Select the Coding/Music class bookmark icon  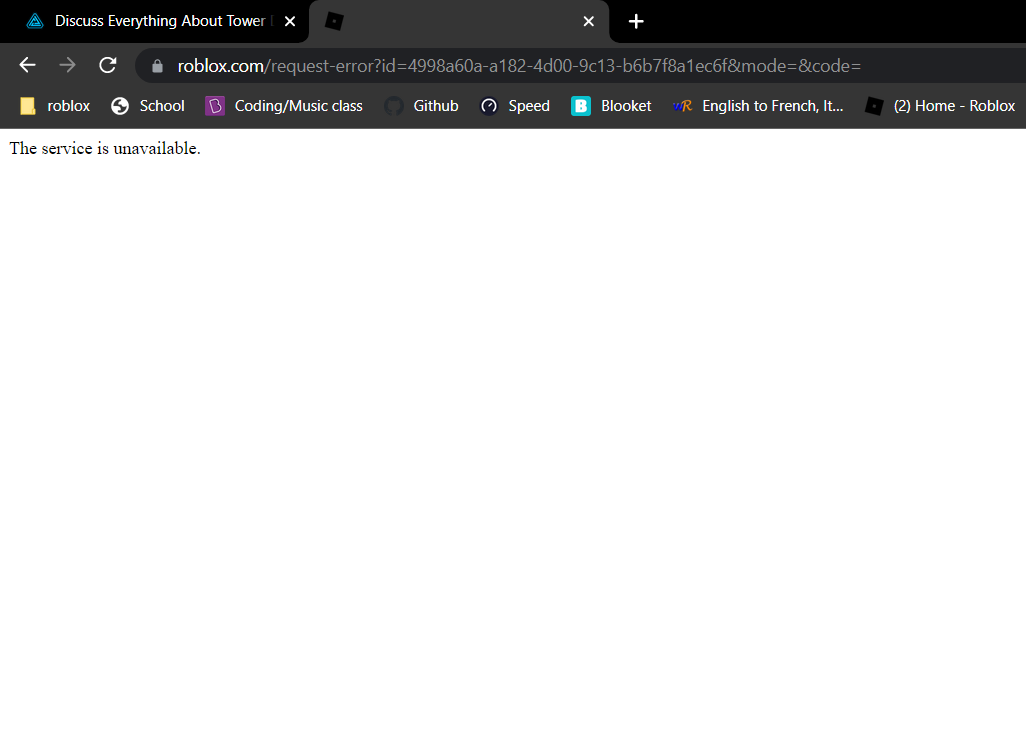pyautogui.click(x=214, y=105)
